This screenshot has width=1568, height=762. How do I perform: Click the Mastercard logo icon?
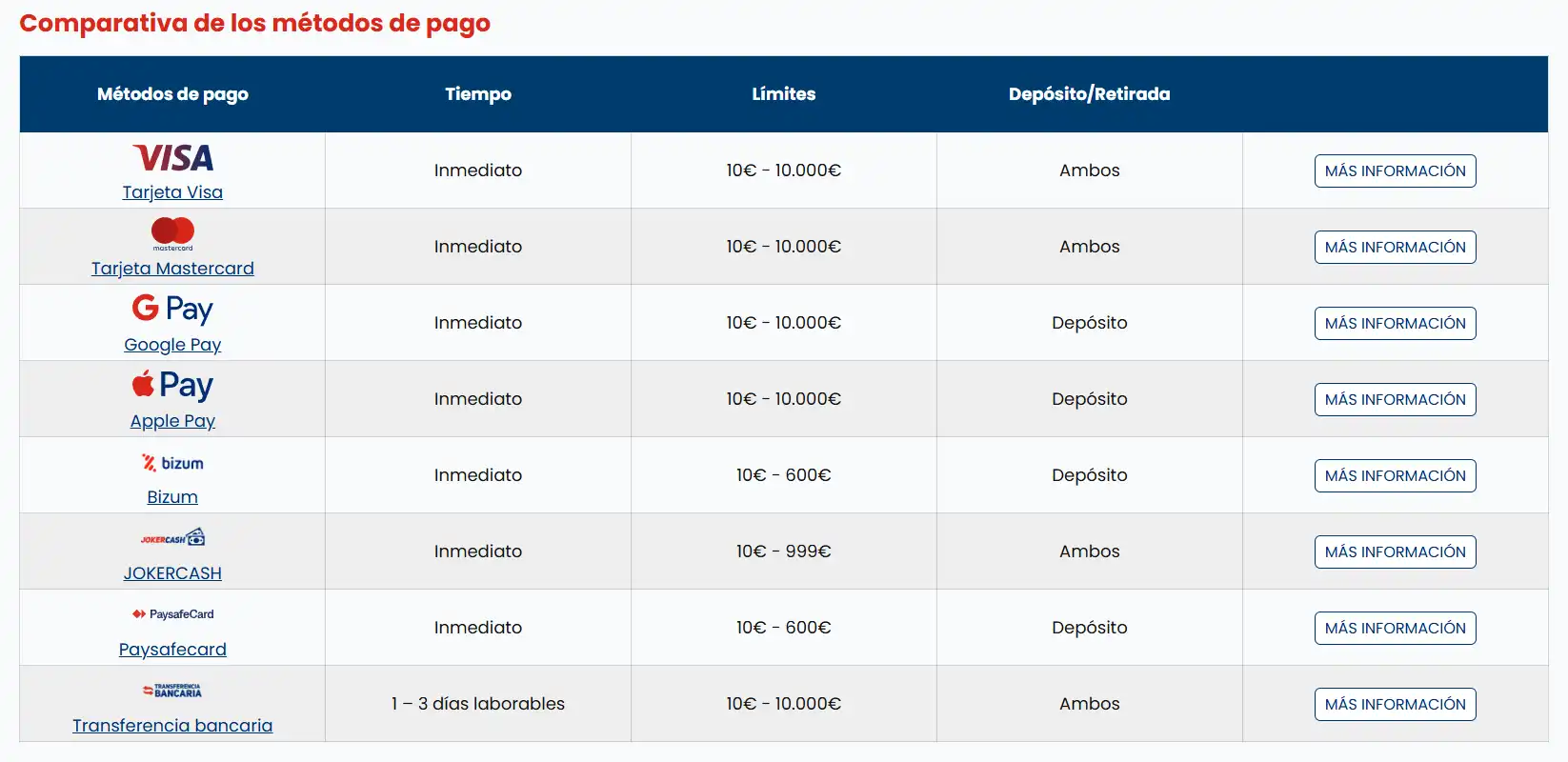(x=172, y=233)
